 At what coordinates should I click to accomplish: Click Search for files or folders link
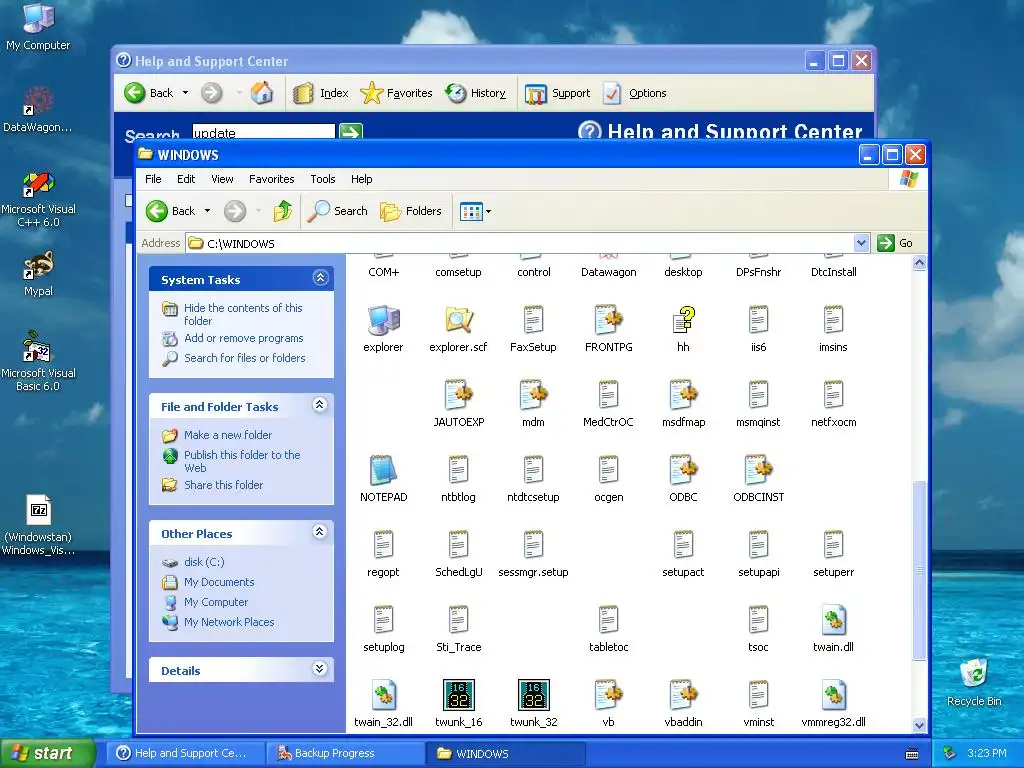pyautogui.click(x=245, y=358)
